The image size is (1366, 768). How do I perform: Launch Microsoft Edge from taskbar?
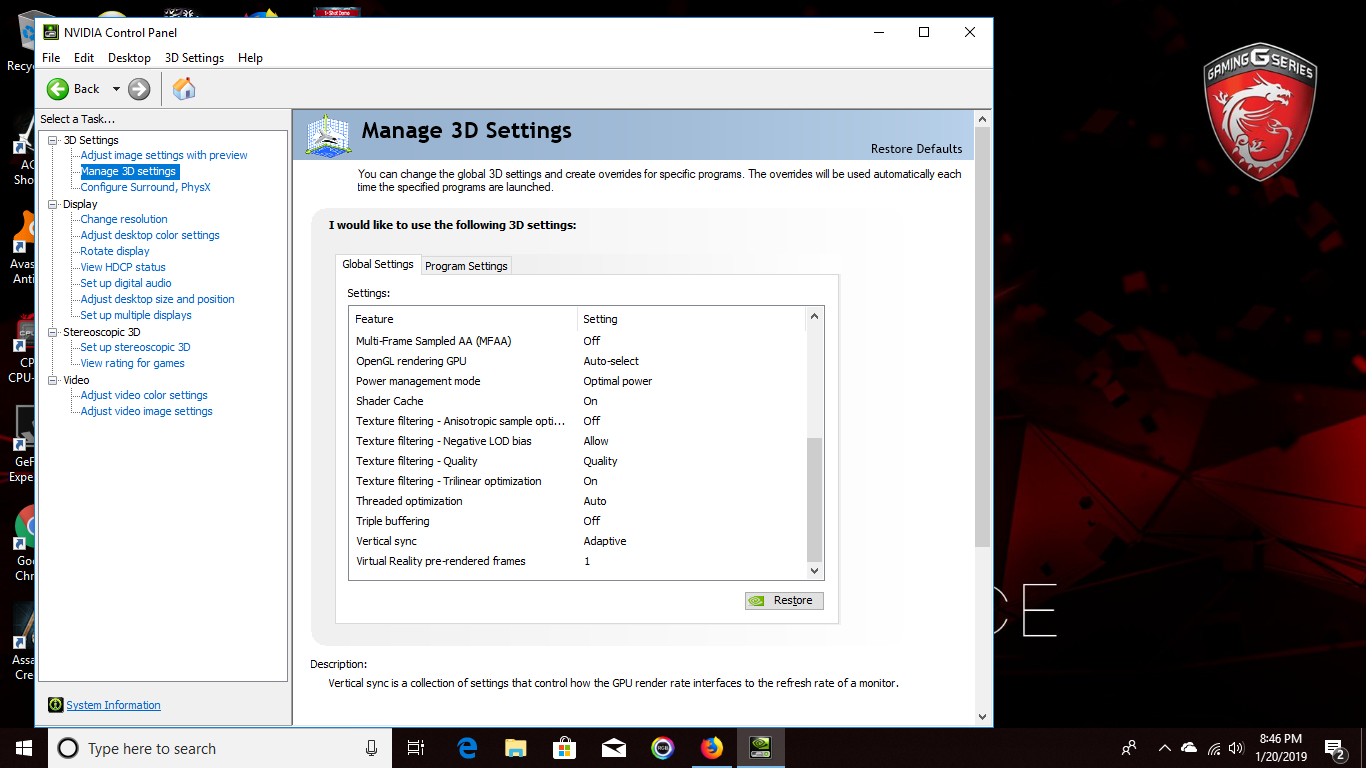coord(467,748)
